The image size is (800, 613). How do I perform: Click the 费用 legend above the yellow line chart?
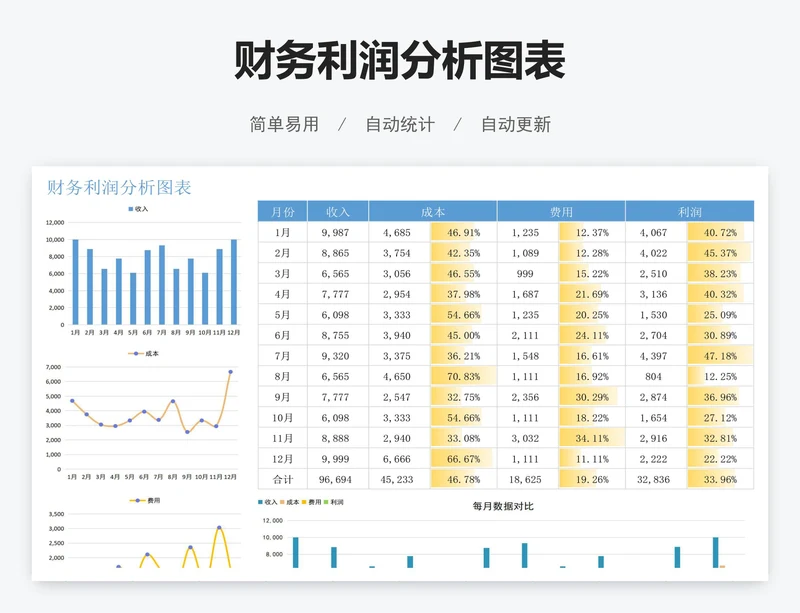145,500
